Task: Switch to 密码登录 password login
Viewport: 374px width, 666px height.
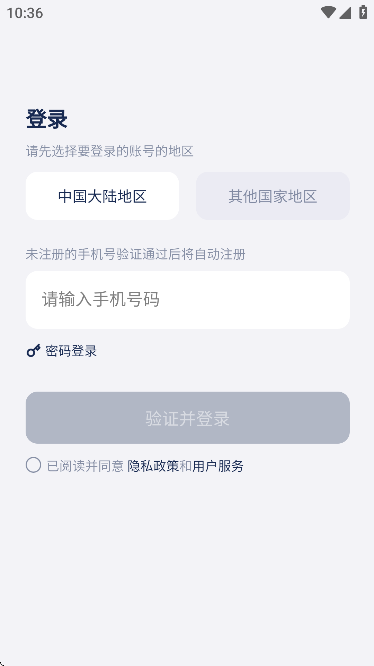Action: click(71, 351)
